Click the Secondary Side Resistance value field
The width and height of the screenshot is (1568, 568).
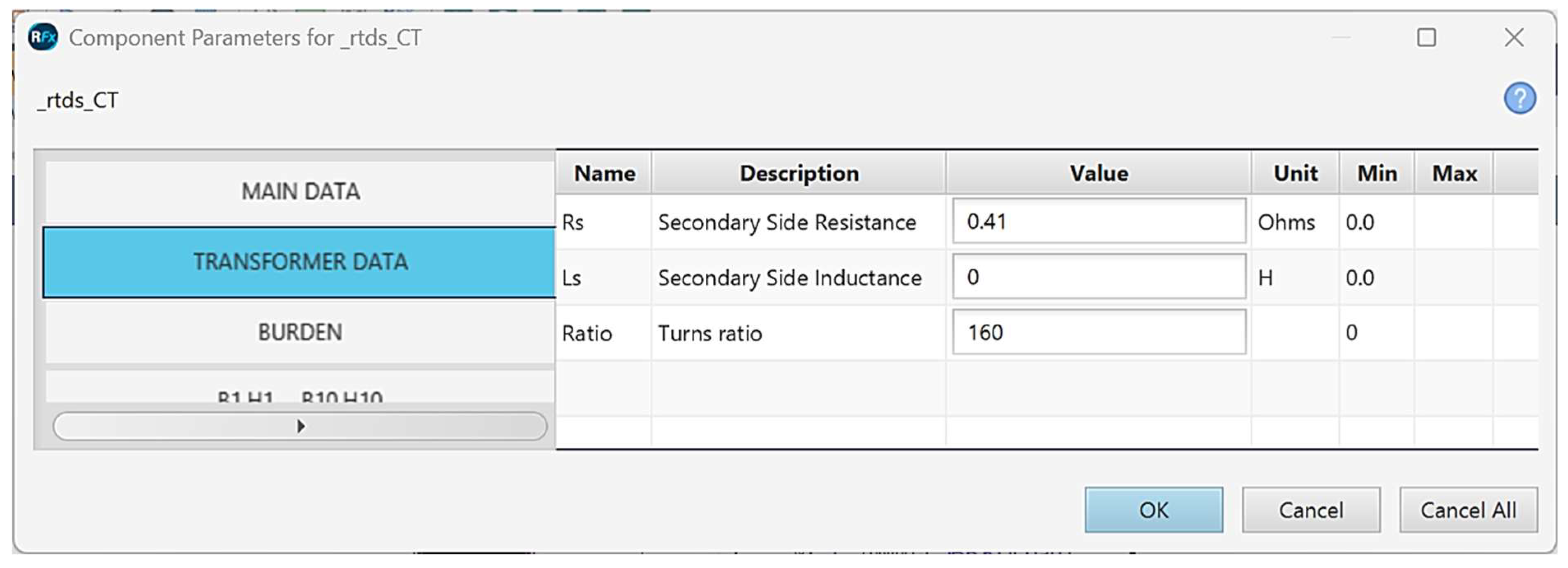[1099, 221]
